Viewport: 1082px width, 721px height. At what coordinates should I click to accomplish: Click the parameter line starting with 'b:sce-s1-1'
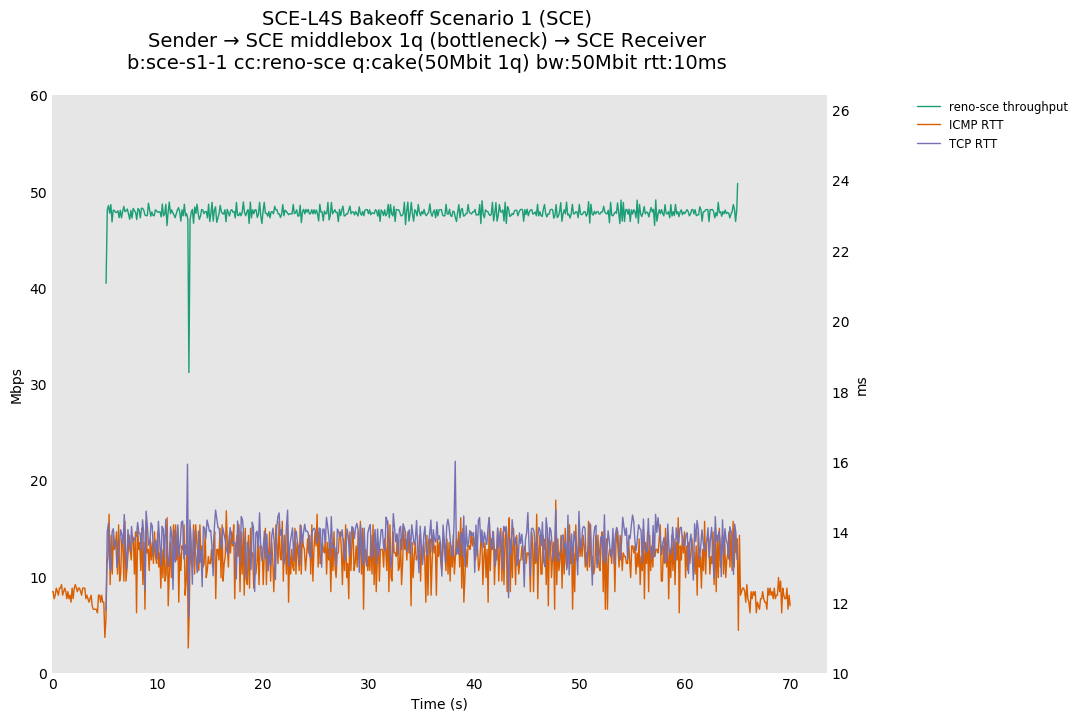point(427,63)
